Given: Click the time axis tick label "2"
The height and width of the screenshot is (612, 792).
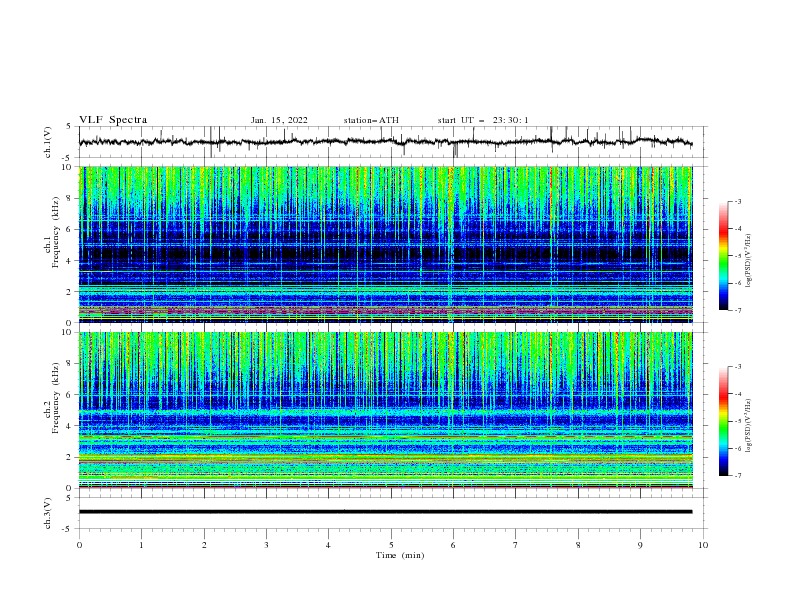Looking at the screenshot, I should coord(204,545).
